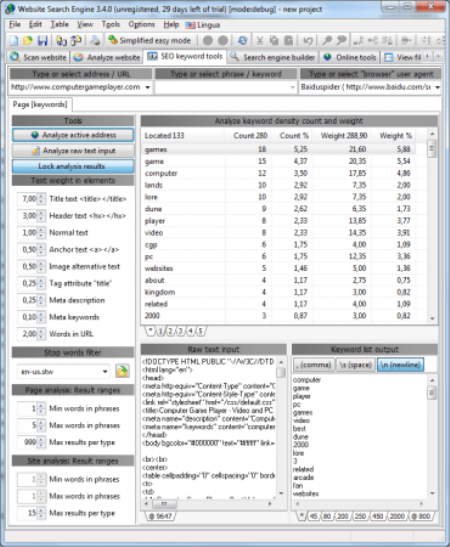
Task: Click the Cut scissors icon
Action: click(260, 41)
